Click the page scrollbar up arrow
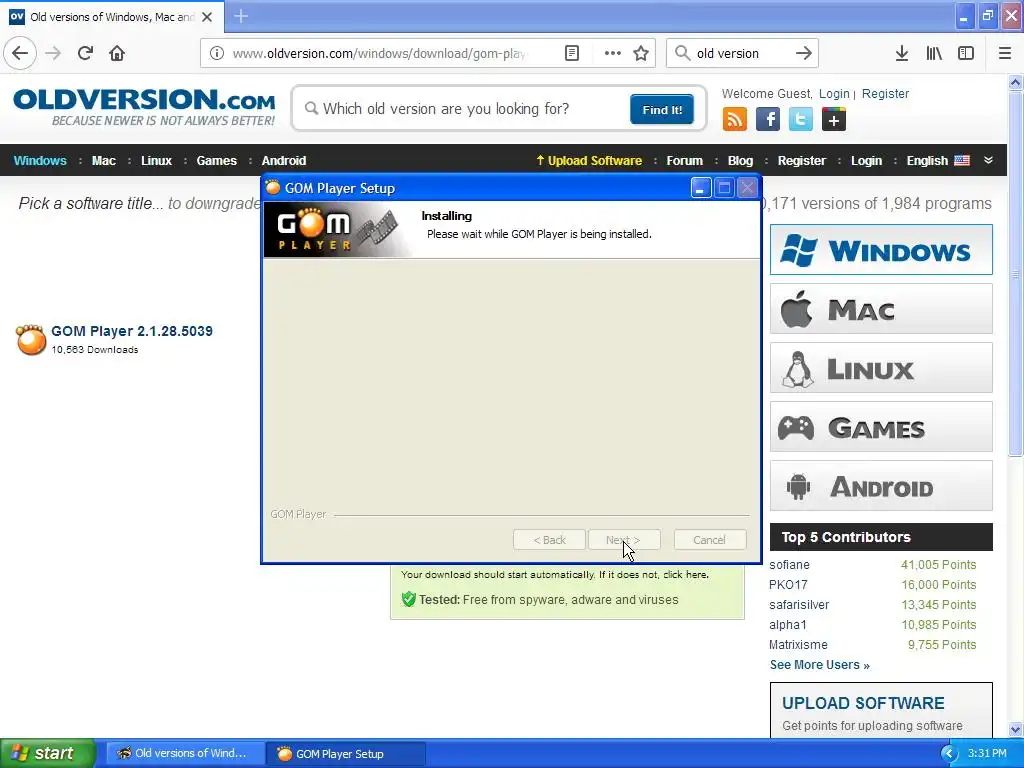 tap(1015, 82)
